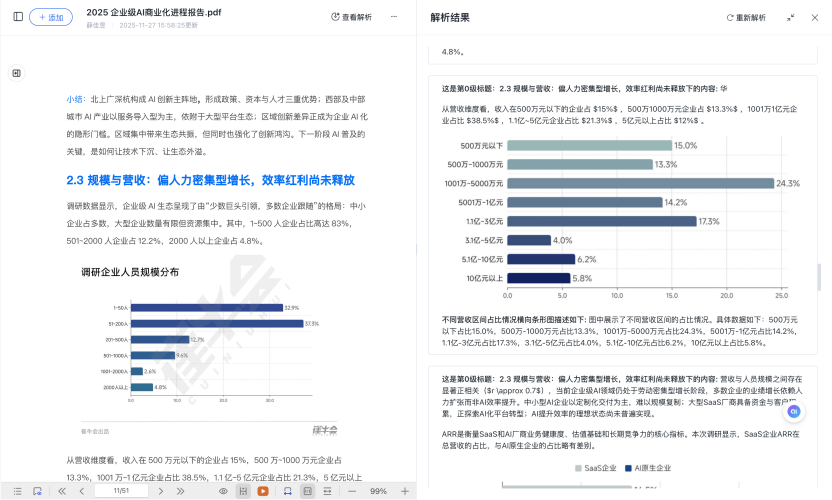Click the SaaS企业 legend swatch

578,468
